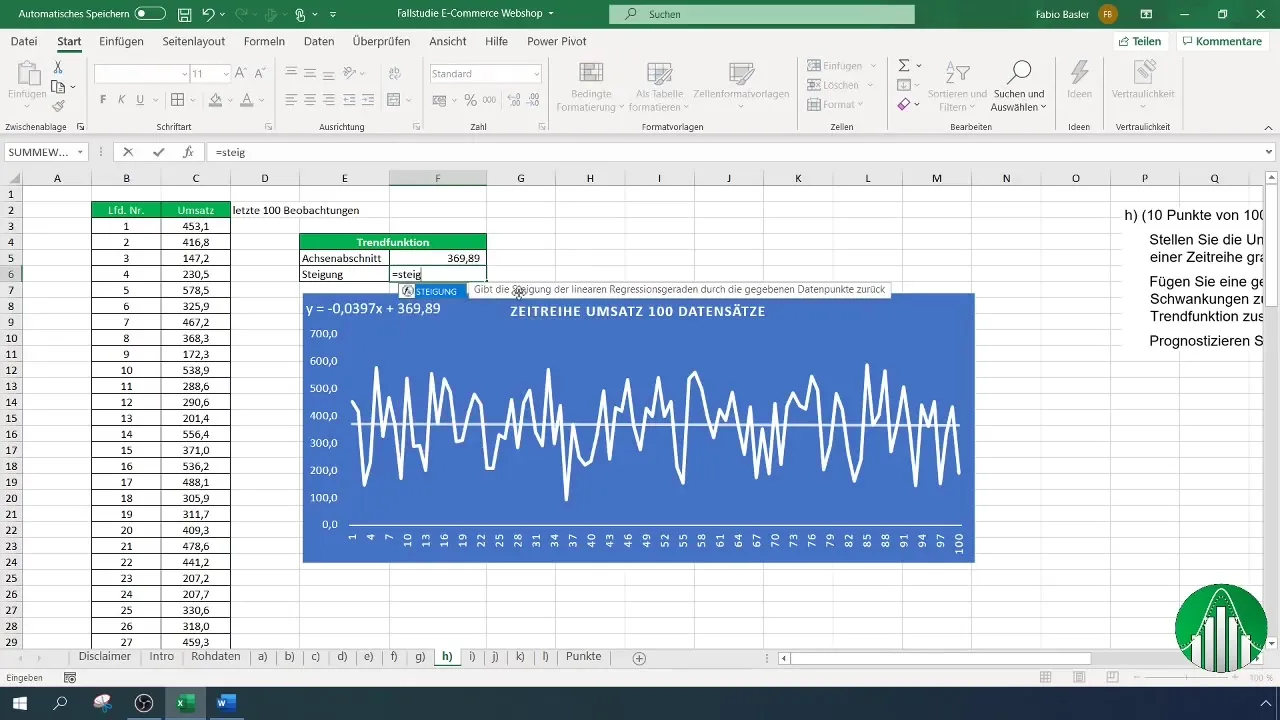Viewport: 1280px width, 720px height.
Task: Click the Suchen search box
Action: click(x=762, y=15)
